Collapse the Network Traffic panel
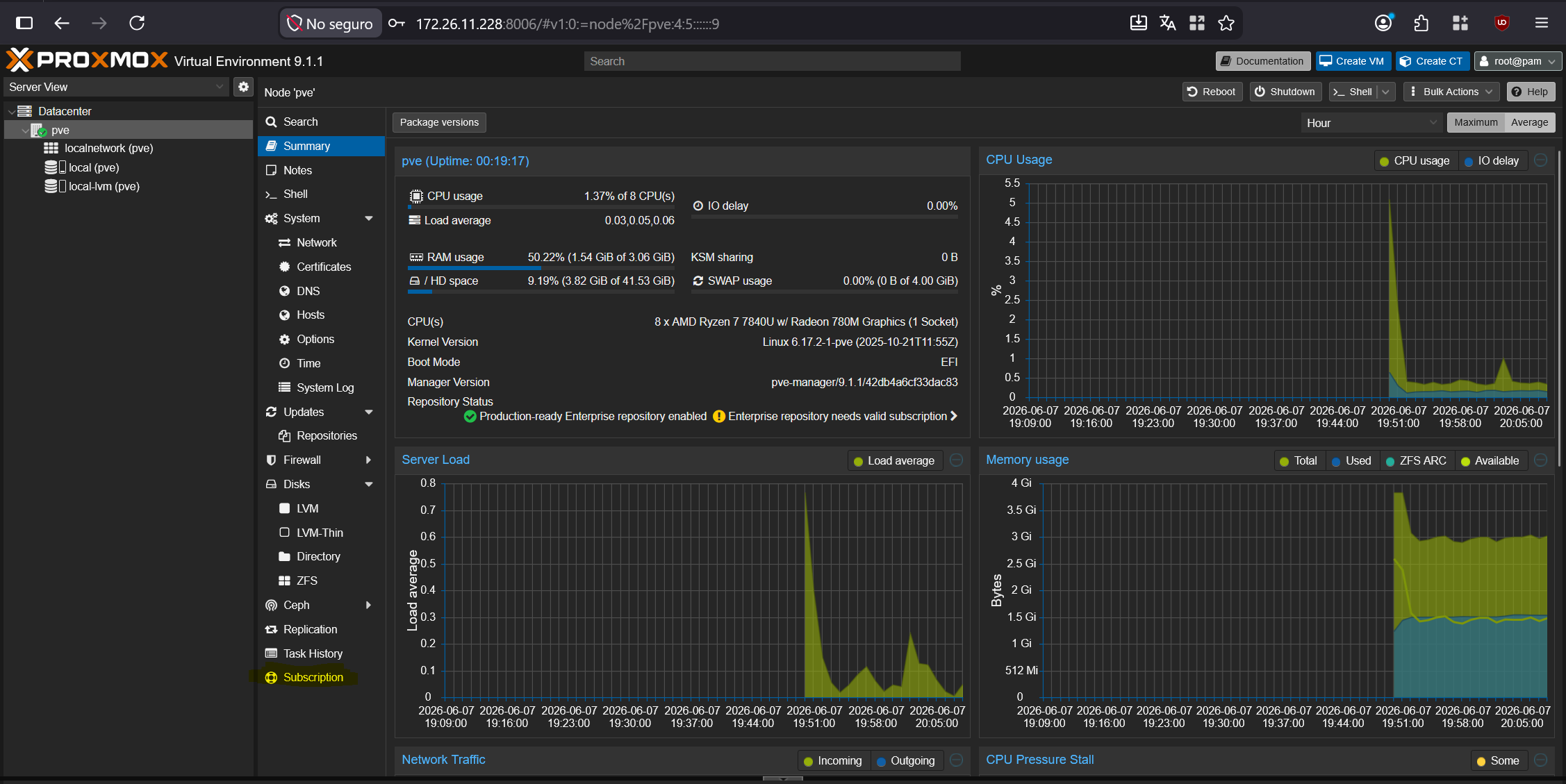This screenshot has height=784, width=1566. [956, 760]
